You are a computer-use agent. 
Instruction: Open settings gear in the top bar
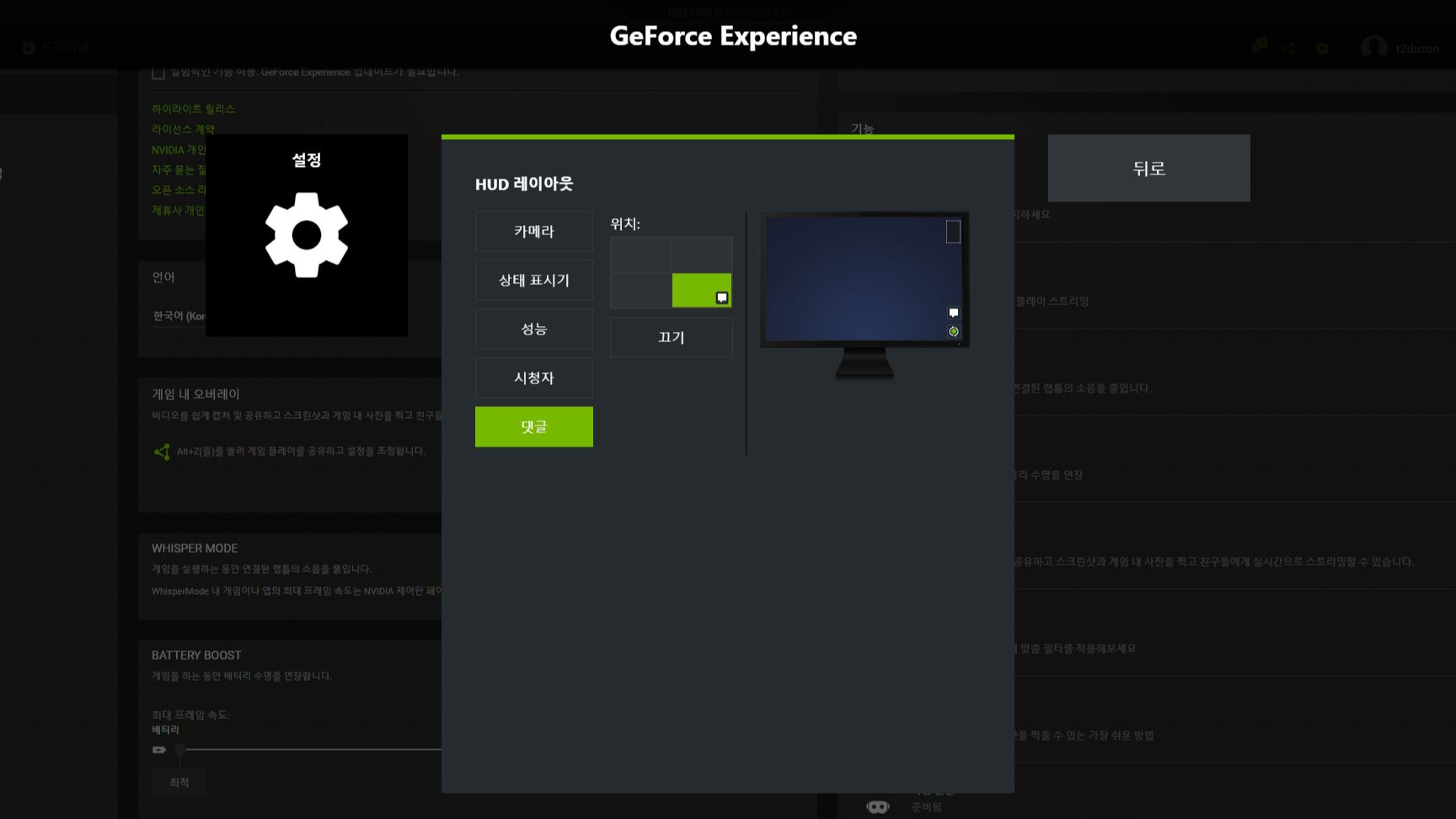coord(1322,49)
